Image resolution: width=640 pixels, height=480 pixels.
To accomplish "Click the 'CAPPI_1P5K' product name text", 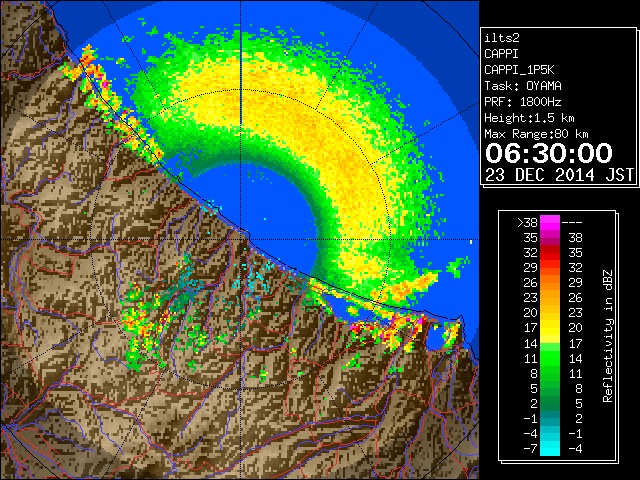I will point(519,70).
